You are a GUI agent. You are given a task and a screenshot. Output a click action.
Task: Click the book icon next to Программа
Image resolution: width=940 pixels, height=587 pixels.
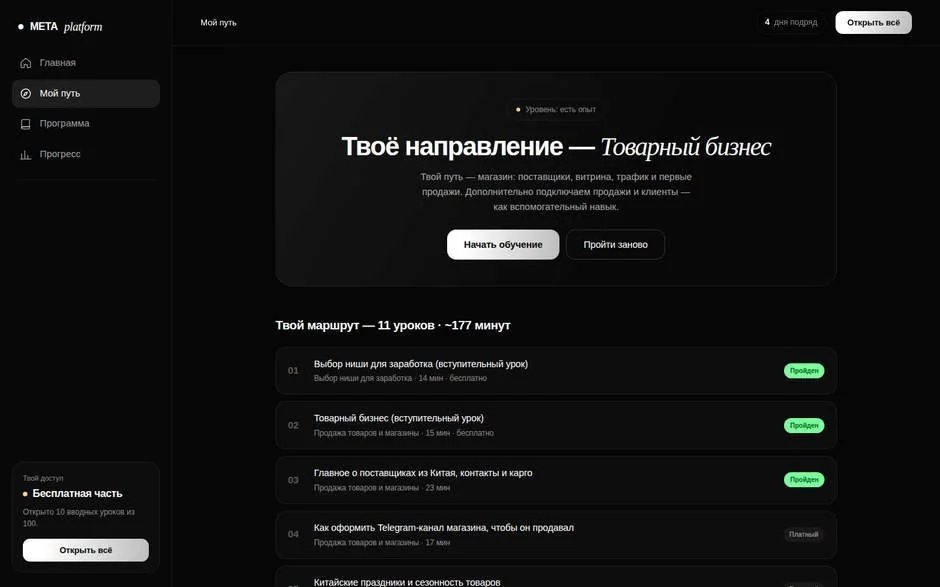click(26, 124)
